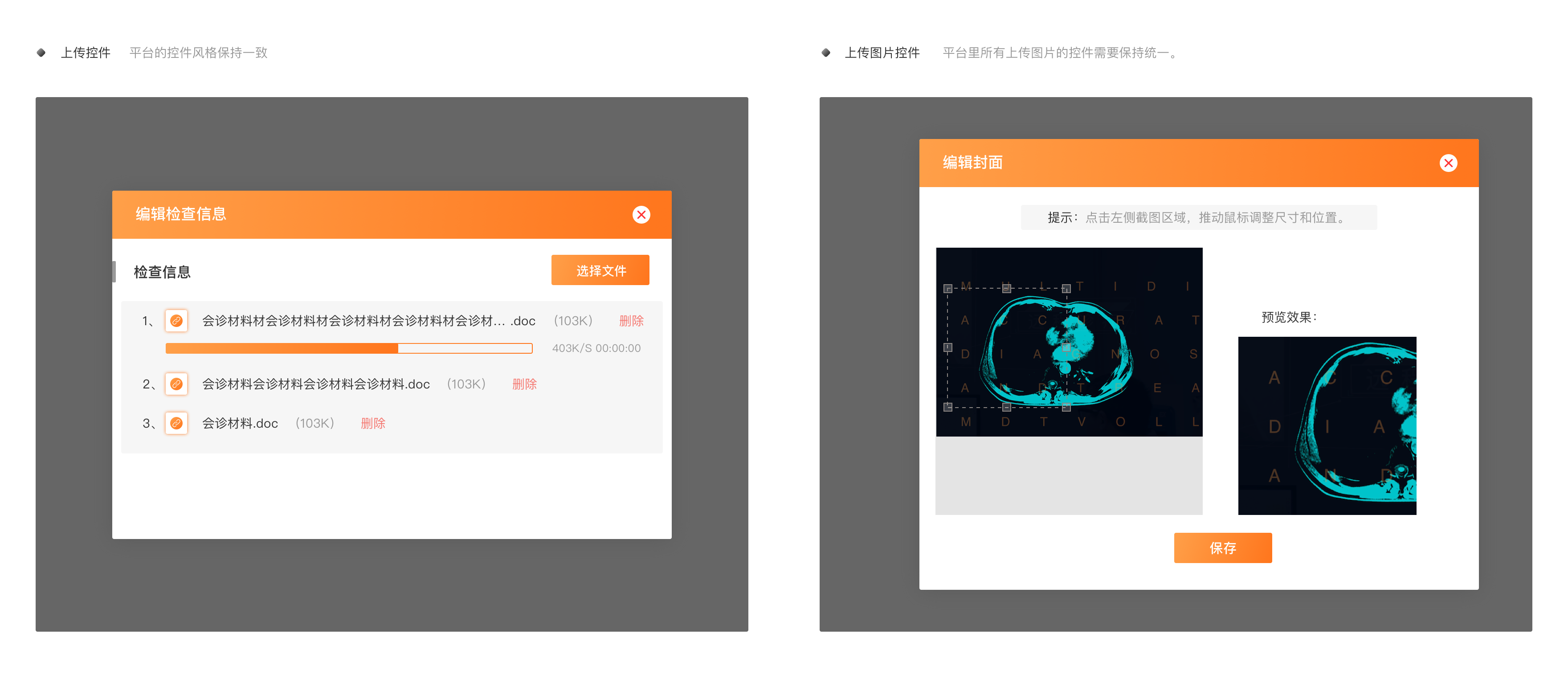Open file 会诊材料.doc name
This screenshot has width=1568, height=678.
tap(240, 423)
